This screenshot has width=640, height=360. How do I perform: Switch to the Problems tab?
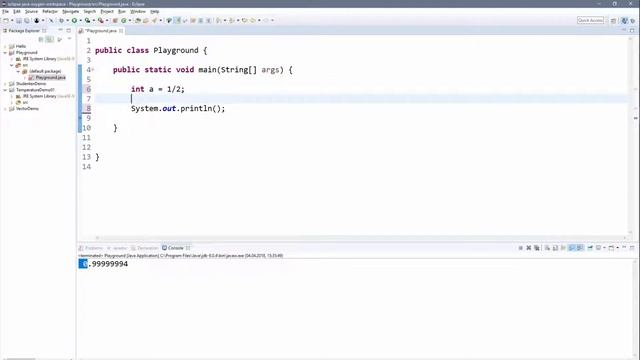pos(91,248)
